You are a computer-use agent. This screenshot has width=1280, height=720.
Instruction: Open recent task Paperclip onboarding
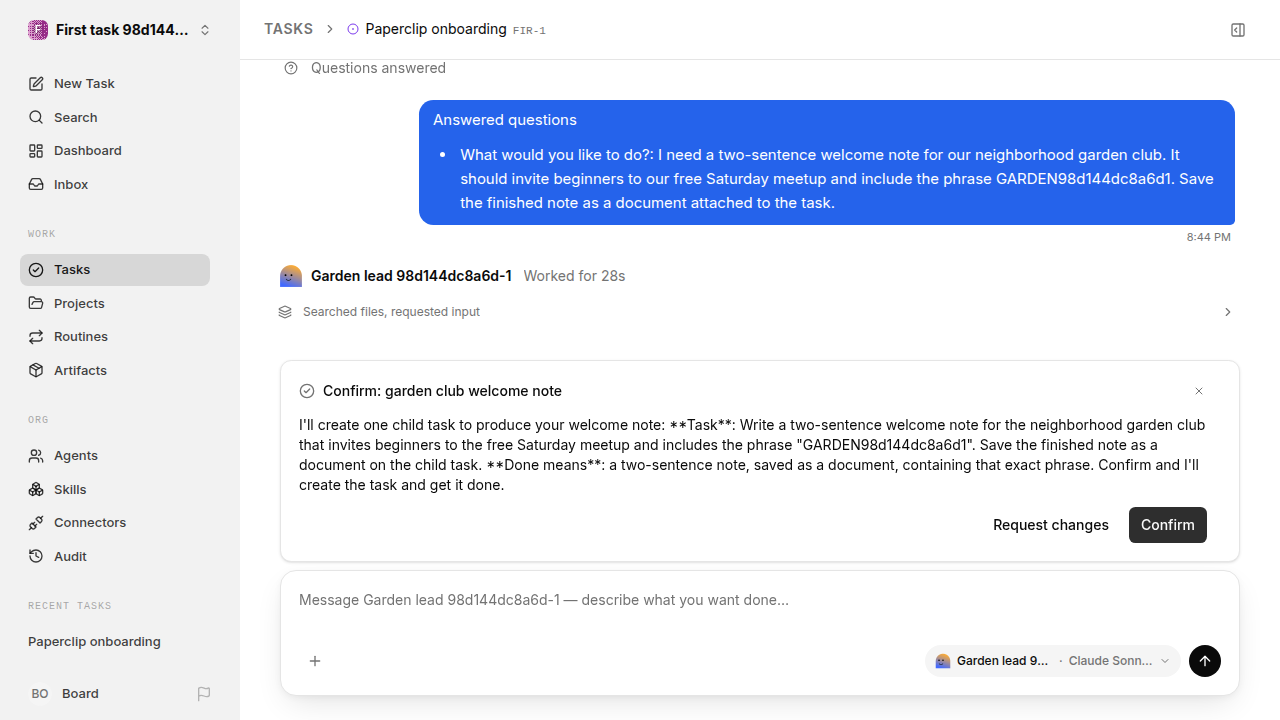tap(115, 642)
